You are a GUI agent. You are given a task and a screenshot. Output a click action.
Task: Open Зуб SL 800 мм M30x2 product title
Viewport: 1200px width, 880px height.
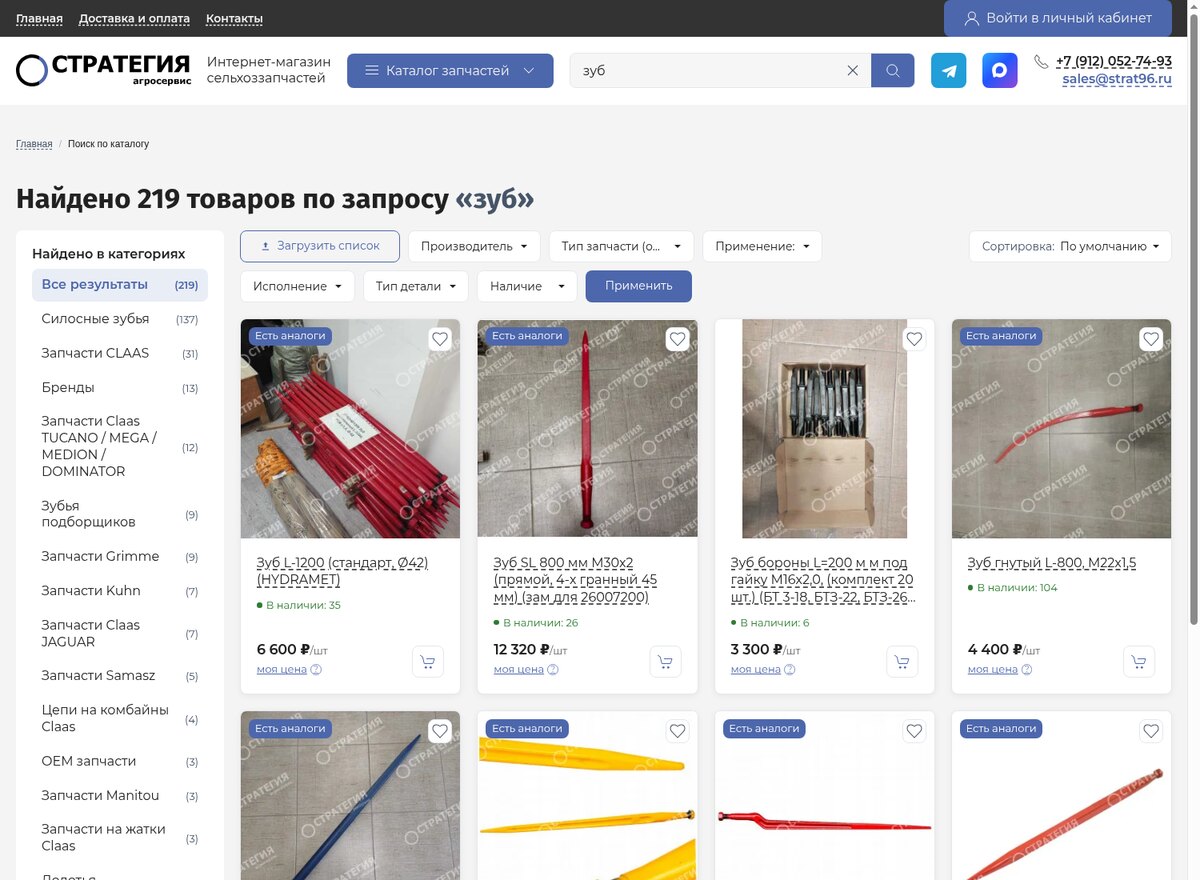(575, 580)
